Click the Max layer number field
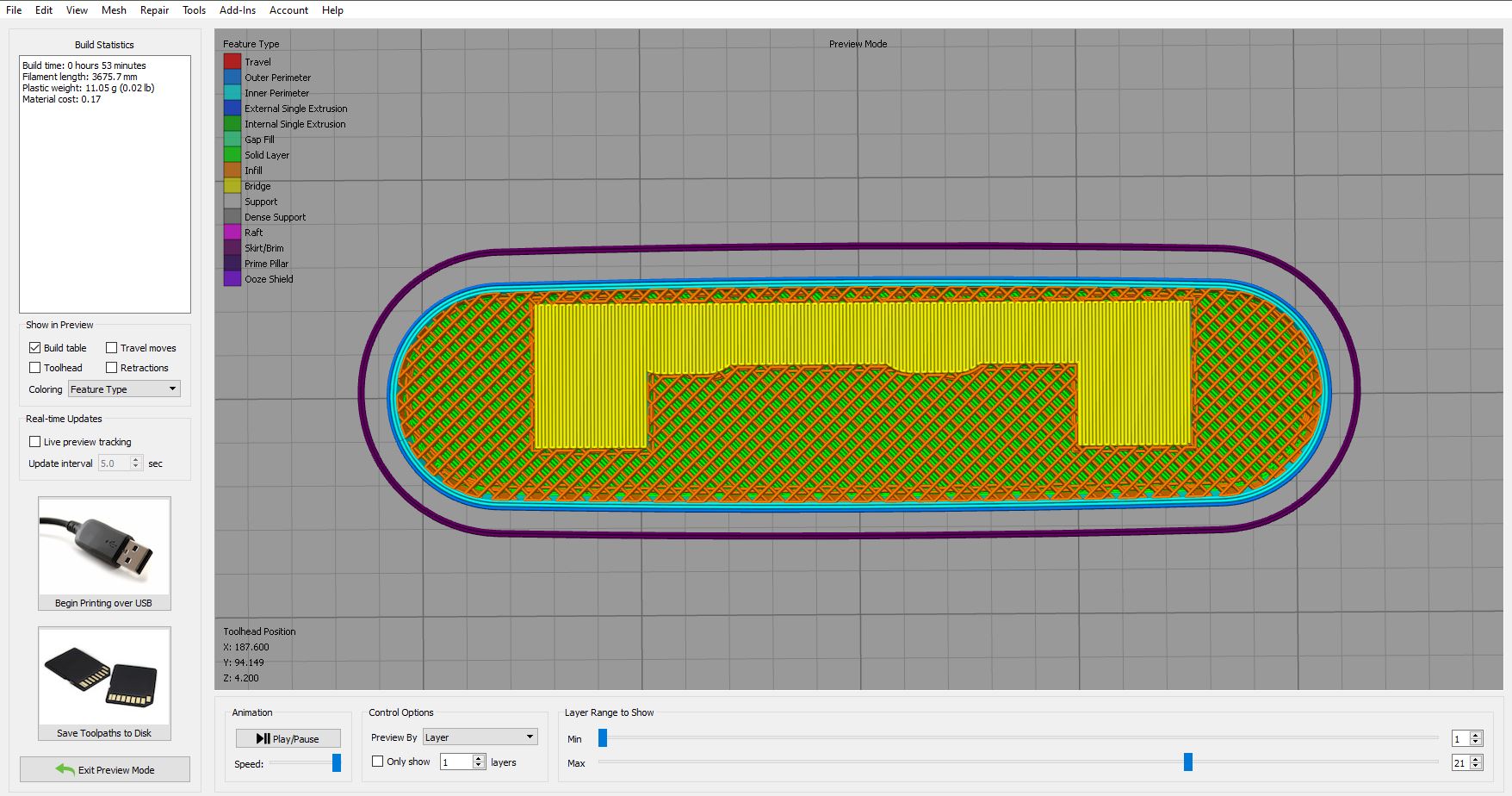Image resolution: width=1512 pixels, height=796 pixels. coord(1460,763)
